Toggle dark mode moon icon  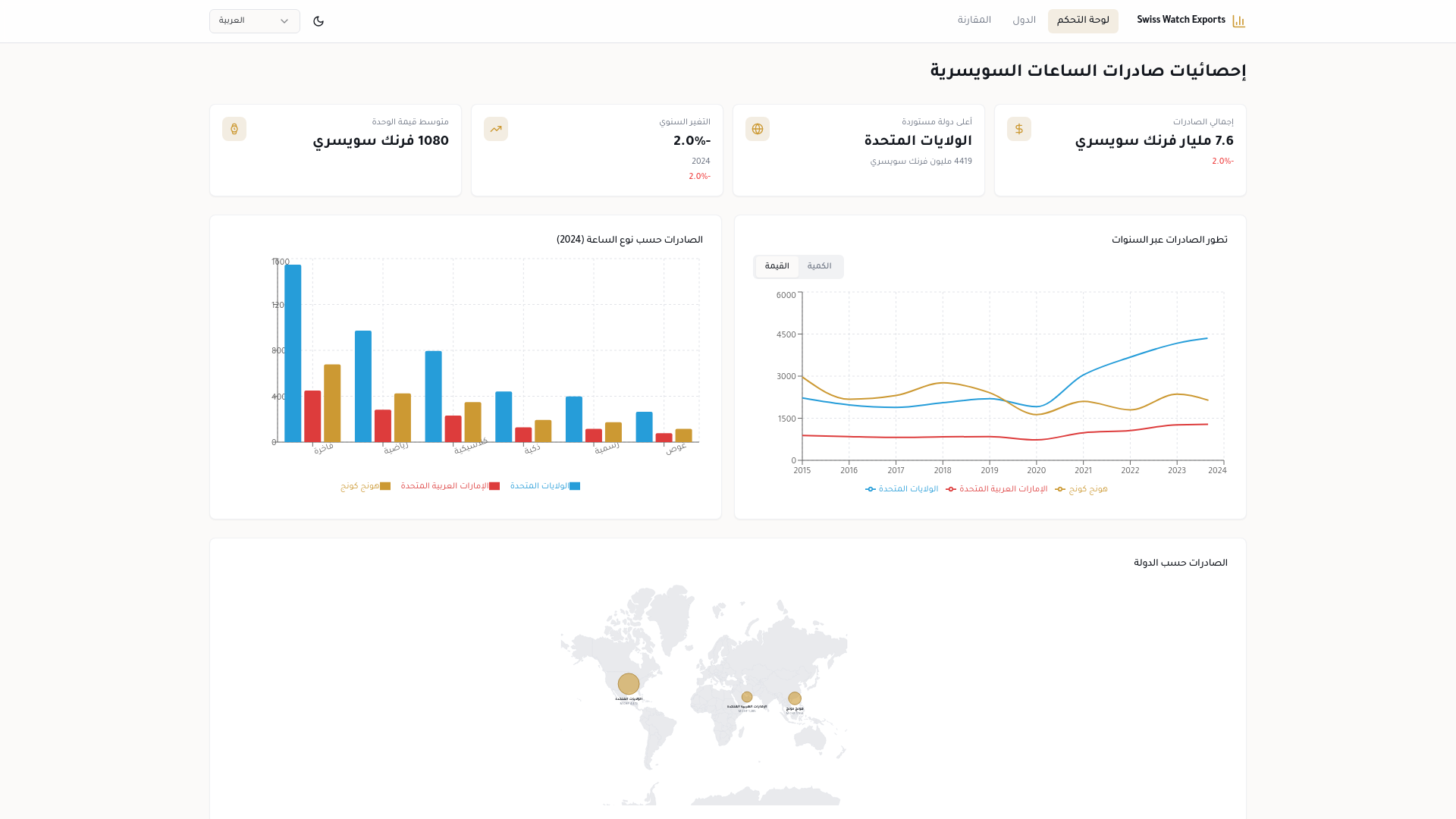[318, 21]
